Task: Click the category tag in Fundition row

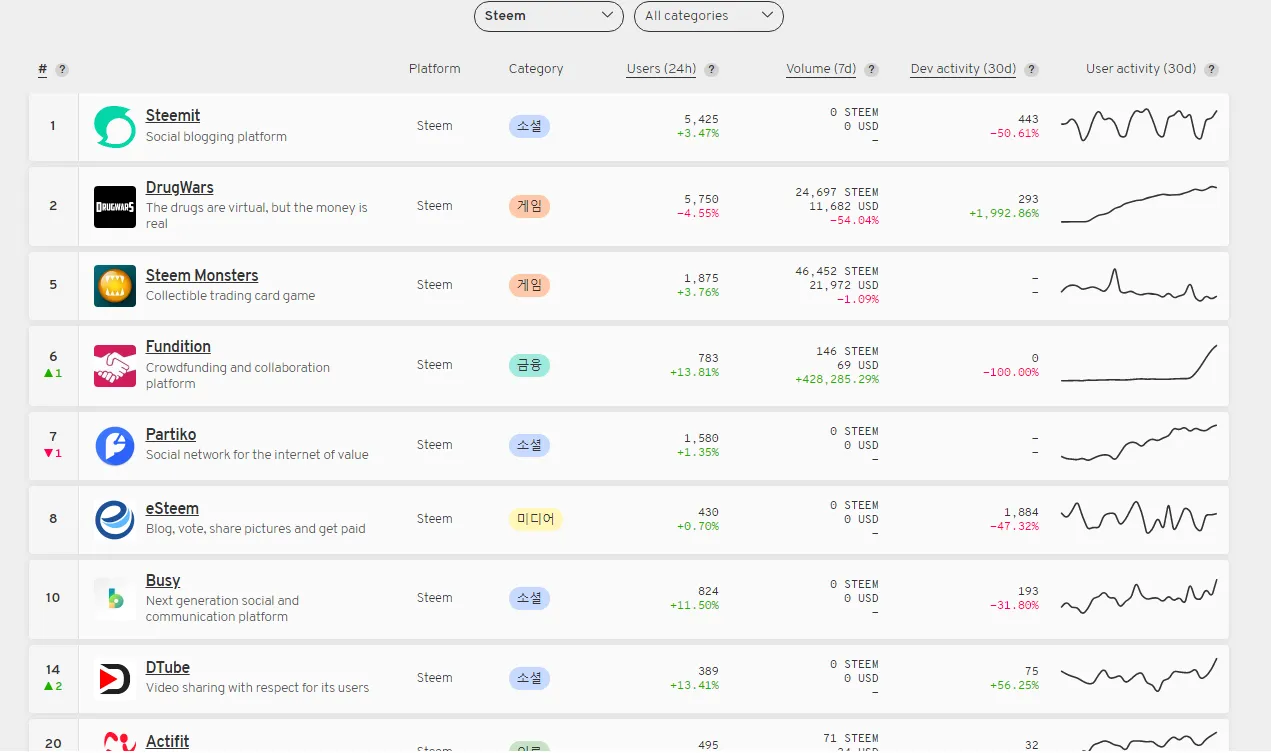Action: (529, 366)
